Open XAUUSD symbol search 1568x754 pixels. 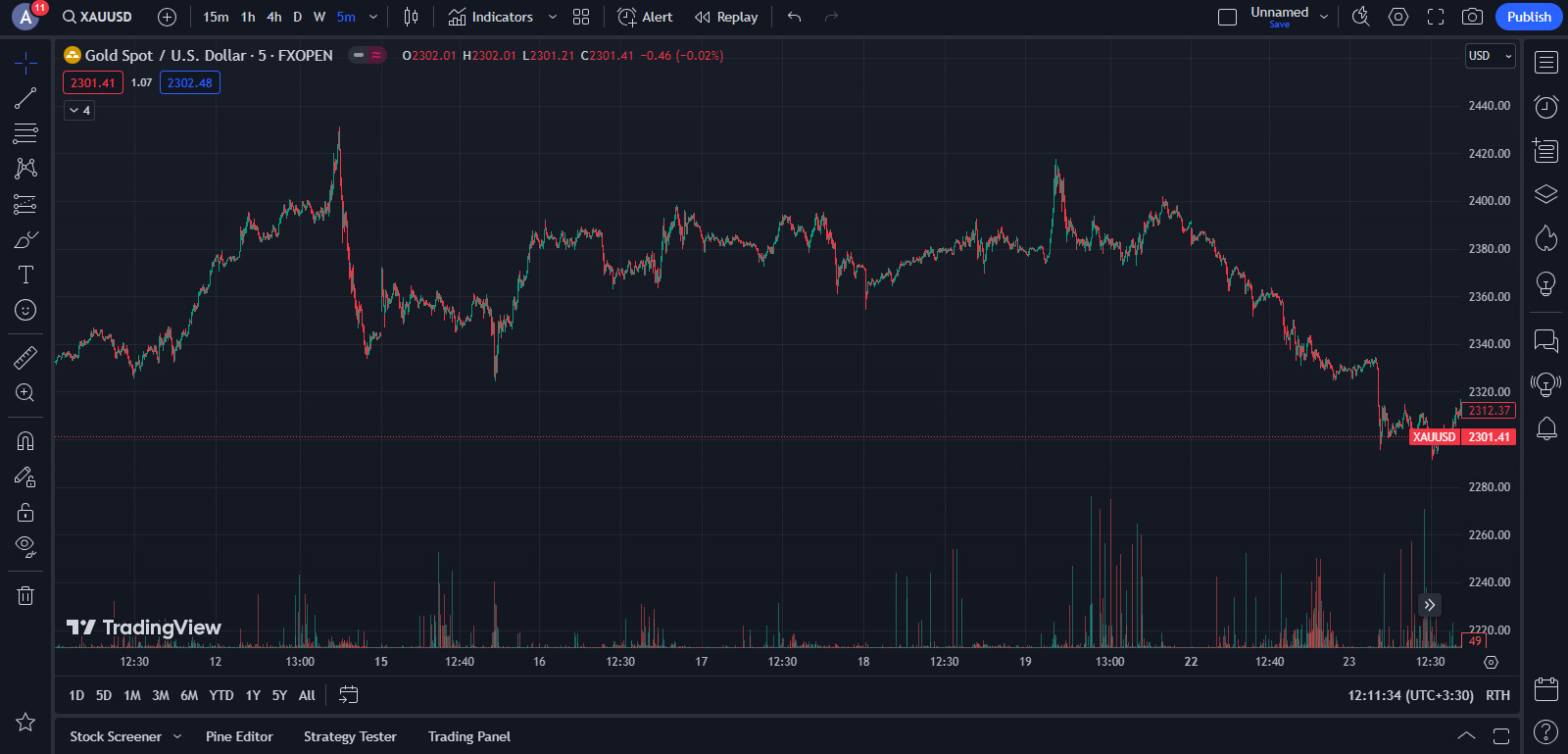point(97,17)
